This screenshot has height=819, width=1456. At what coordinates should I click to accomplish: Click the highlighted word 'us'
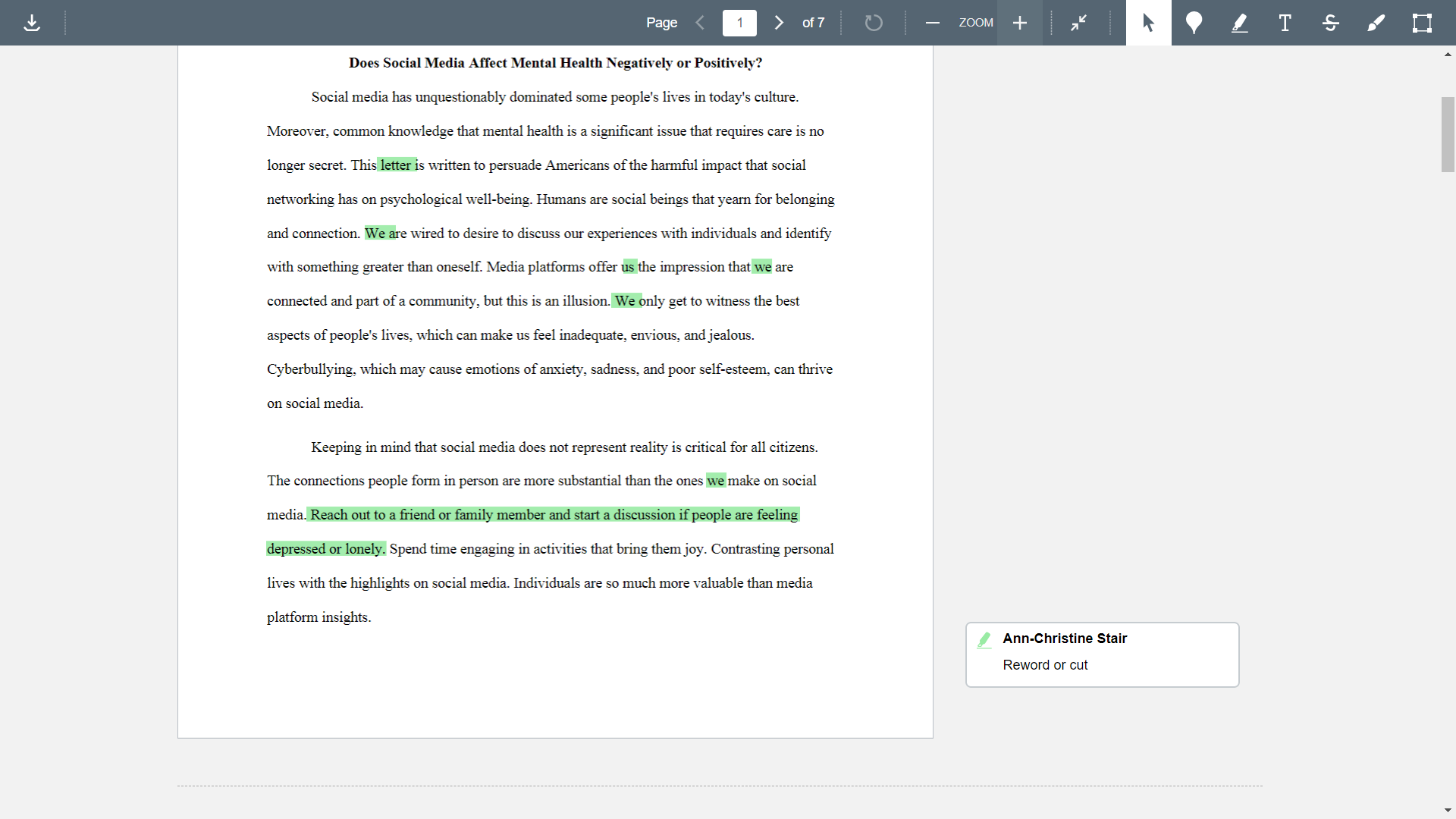tap(629, 267)
